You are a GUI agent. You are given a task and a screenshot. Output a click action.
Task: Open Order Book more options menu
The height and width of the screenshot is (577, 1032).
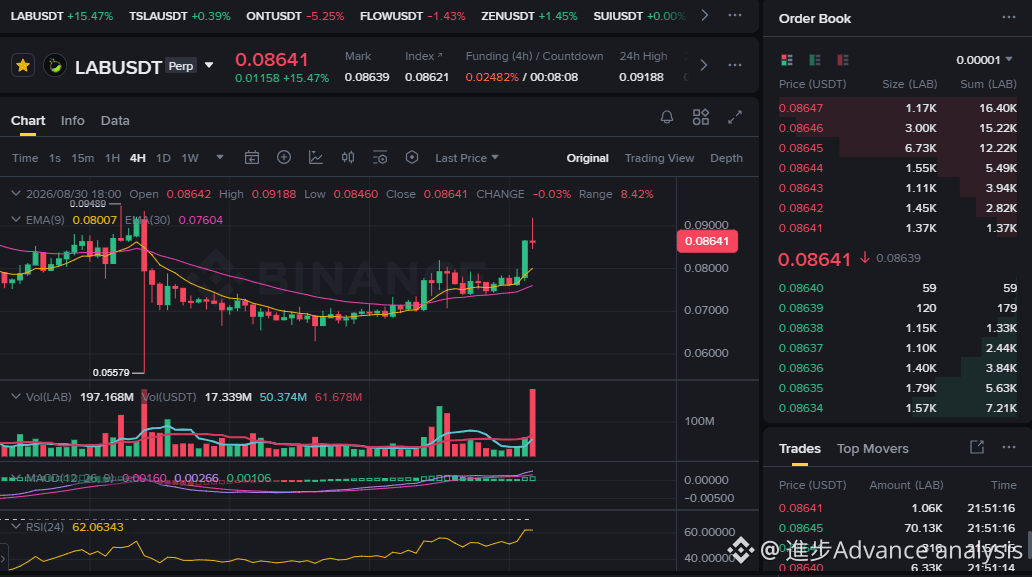point(1009,18)
